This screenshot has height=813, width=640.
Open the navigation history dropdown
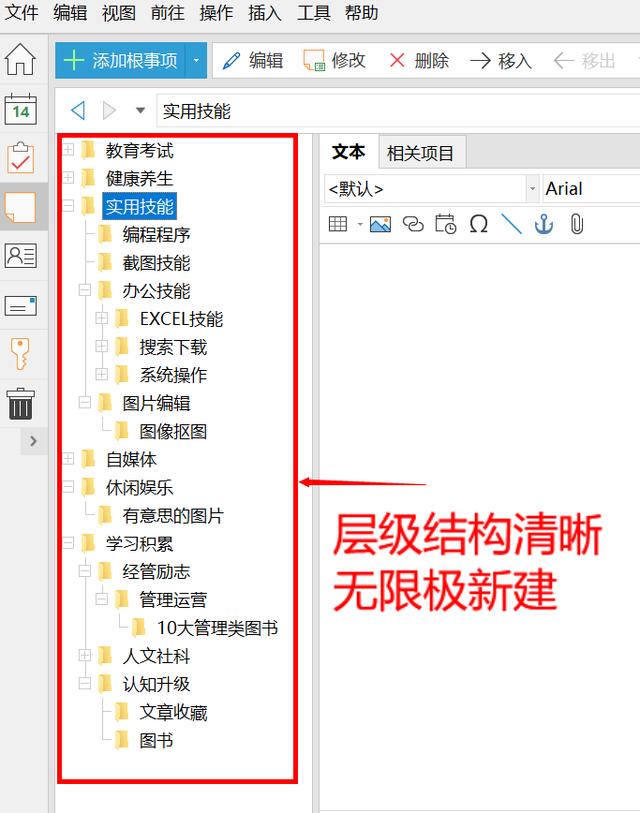point(140,110)
